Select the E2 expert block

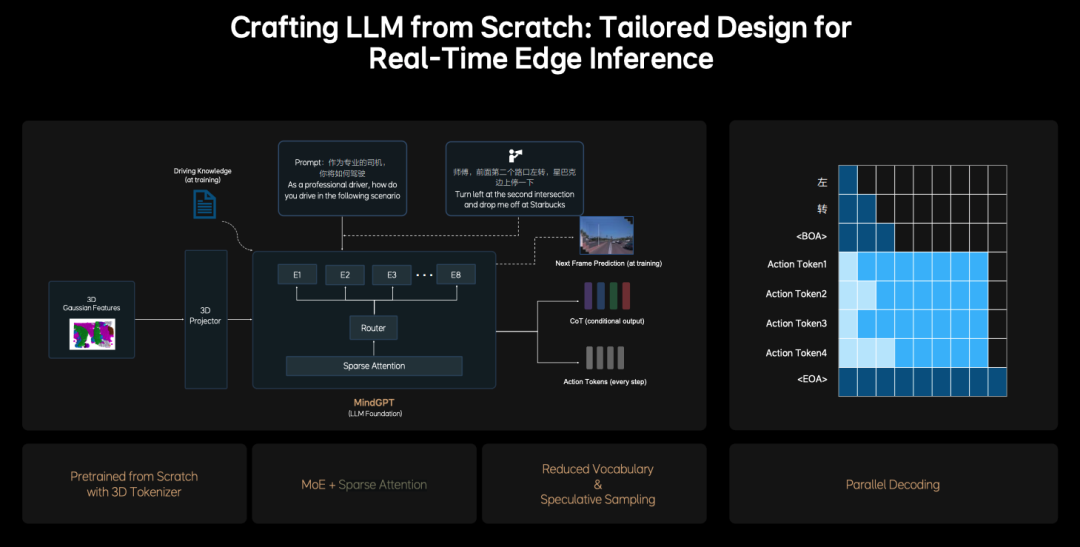tap(345, 275)
